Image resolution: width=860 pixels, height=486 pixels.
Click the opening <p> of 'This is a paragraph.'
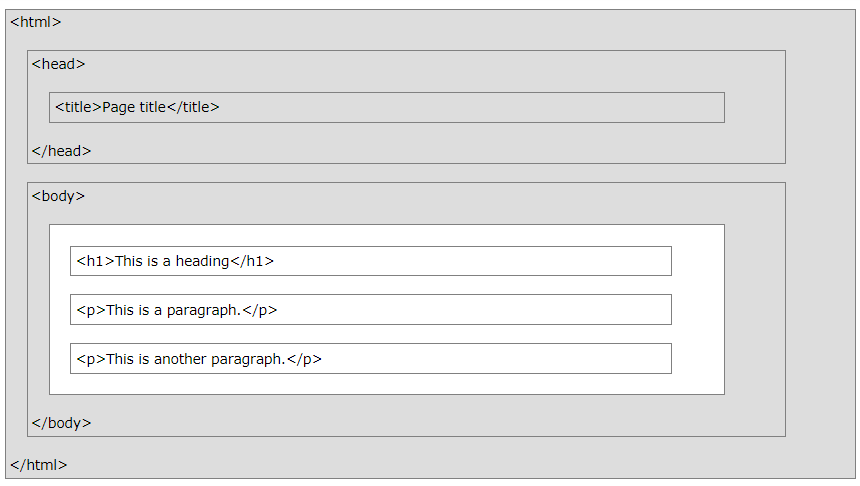click(x=91, y=310)
